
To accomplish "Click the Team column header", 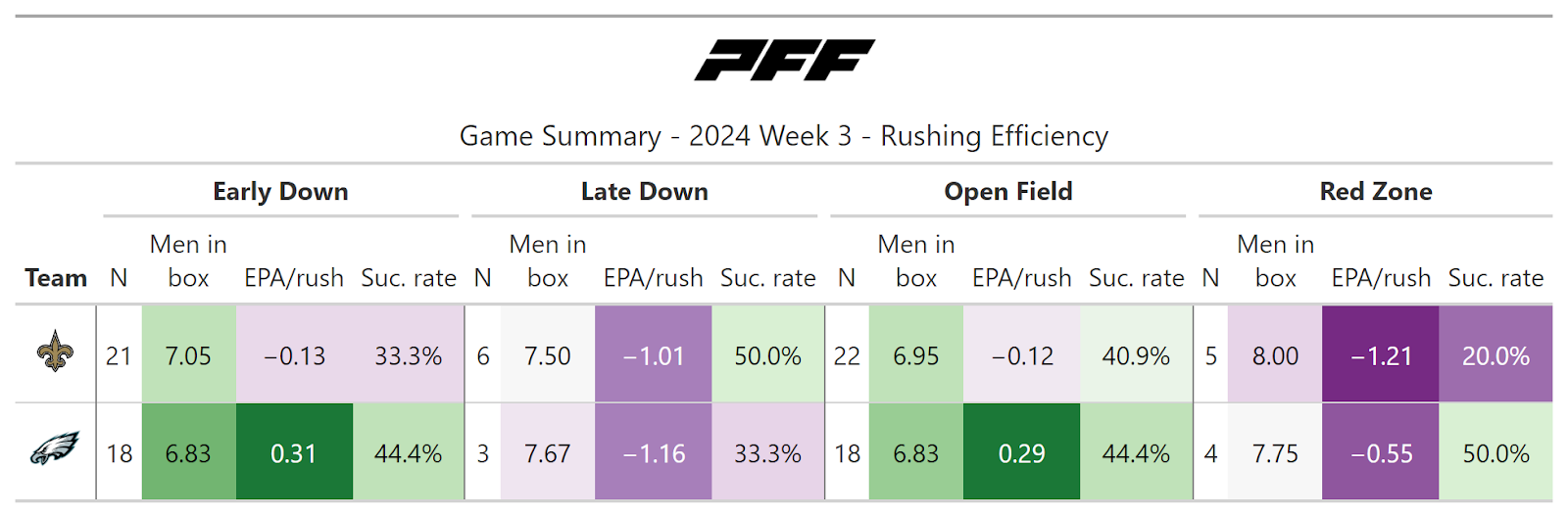I will coord(56,278).
